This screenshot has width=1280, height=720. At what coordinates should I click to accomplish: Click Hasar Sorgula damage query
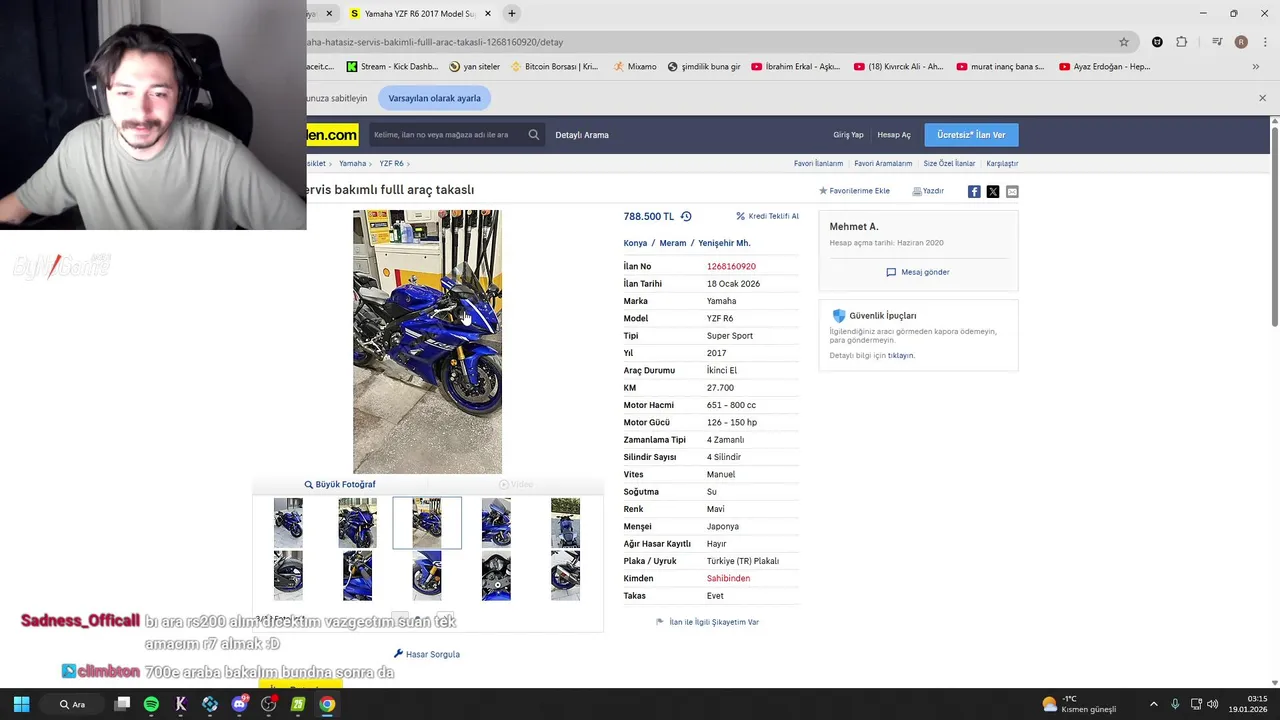pyautogui.click(x=427, y=654)
